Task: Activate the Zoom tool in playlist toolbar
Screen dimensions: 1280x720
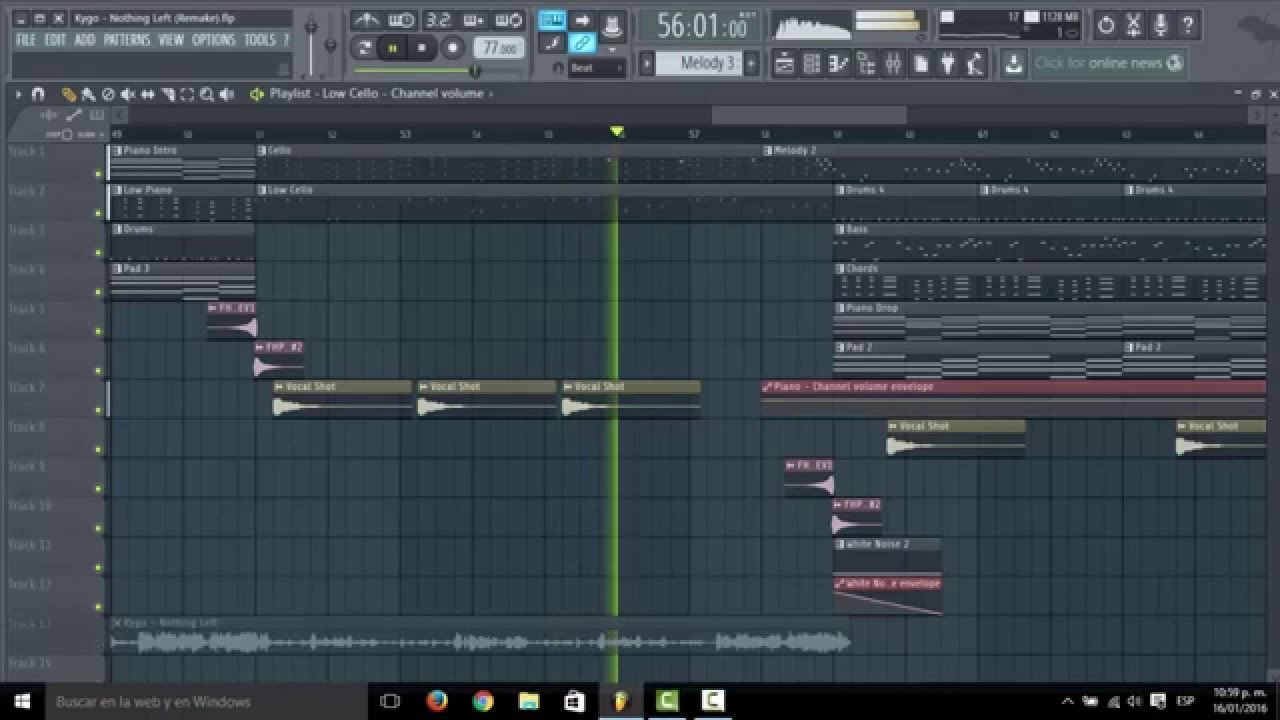Action: 207,94
